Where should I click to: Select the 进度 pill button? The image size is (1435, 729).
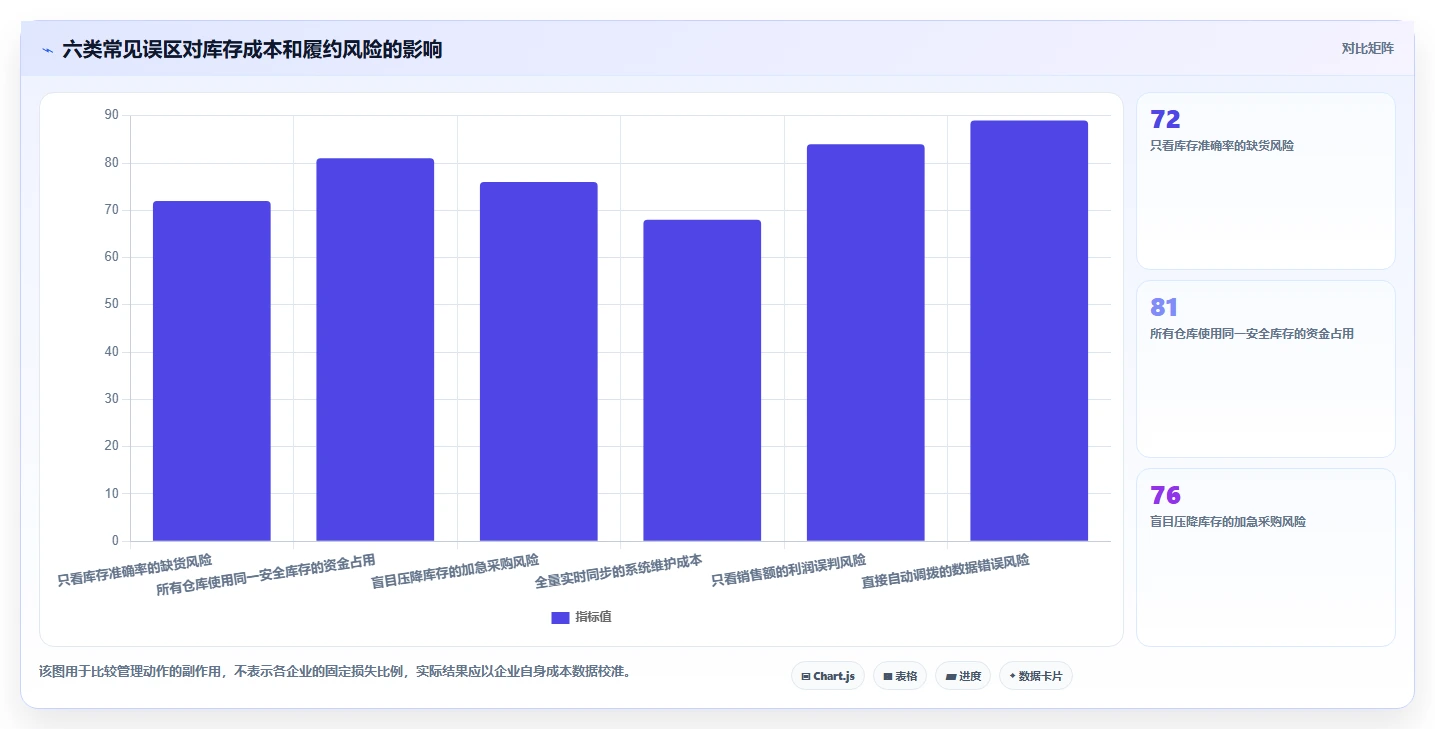click(963, 676)
